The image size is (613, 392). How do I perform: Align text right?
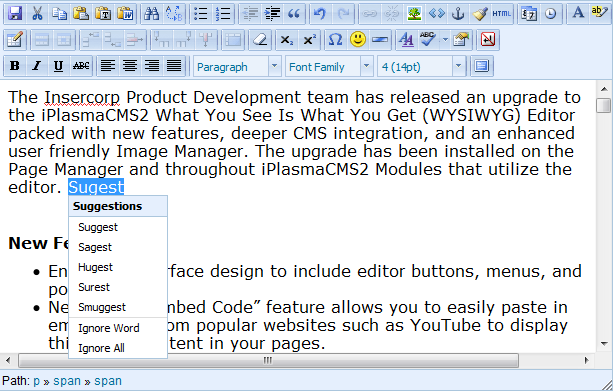152,66
